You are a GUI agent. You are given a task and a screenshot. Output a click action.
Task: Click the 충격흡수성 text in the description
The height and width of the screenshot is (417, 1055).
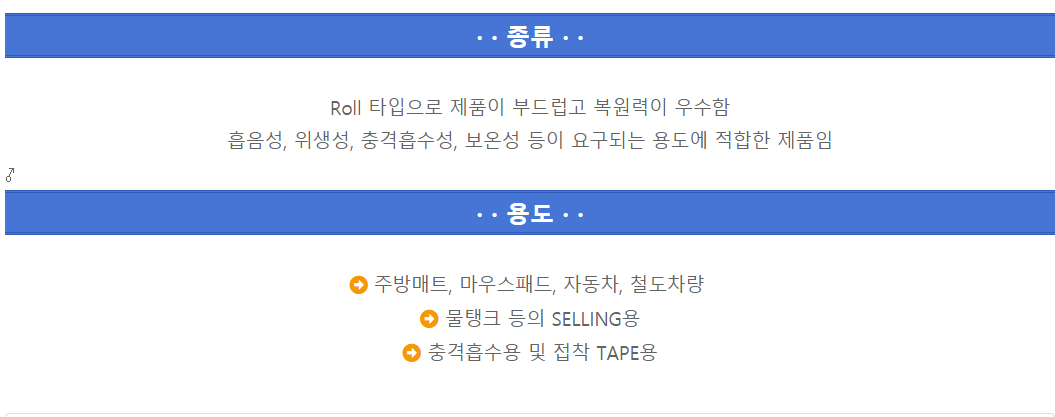405,141
